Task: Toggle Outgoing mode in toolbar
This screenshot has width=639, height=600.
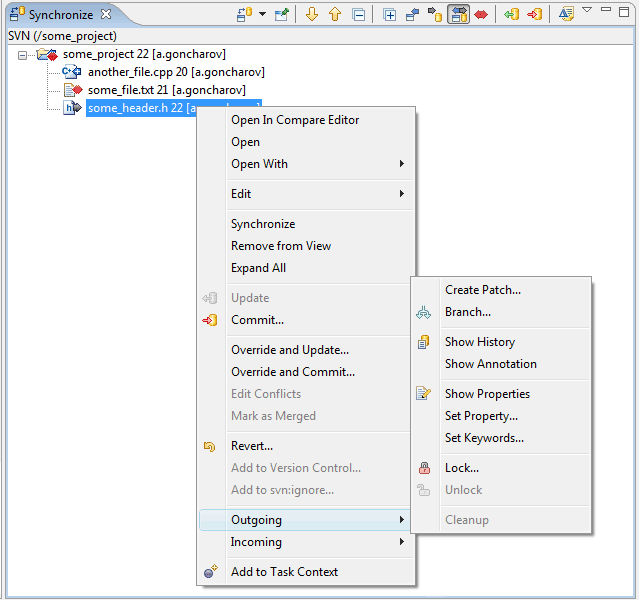Action: coord(435,15)
